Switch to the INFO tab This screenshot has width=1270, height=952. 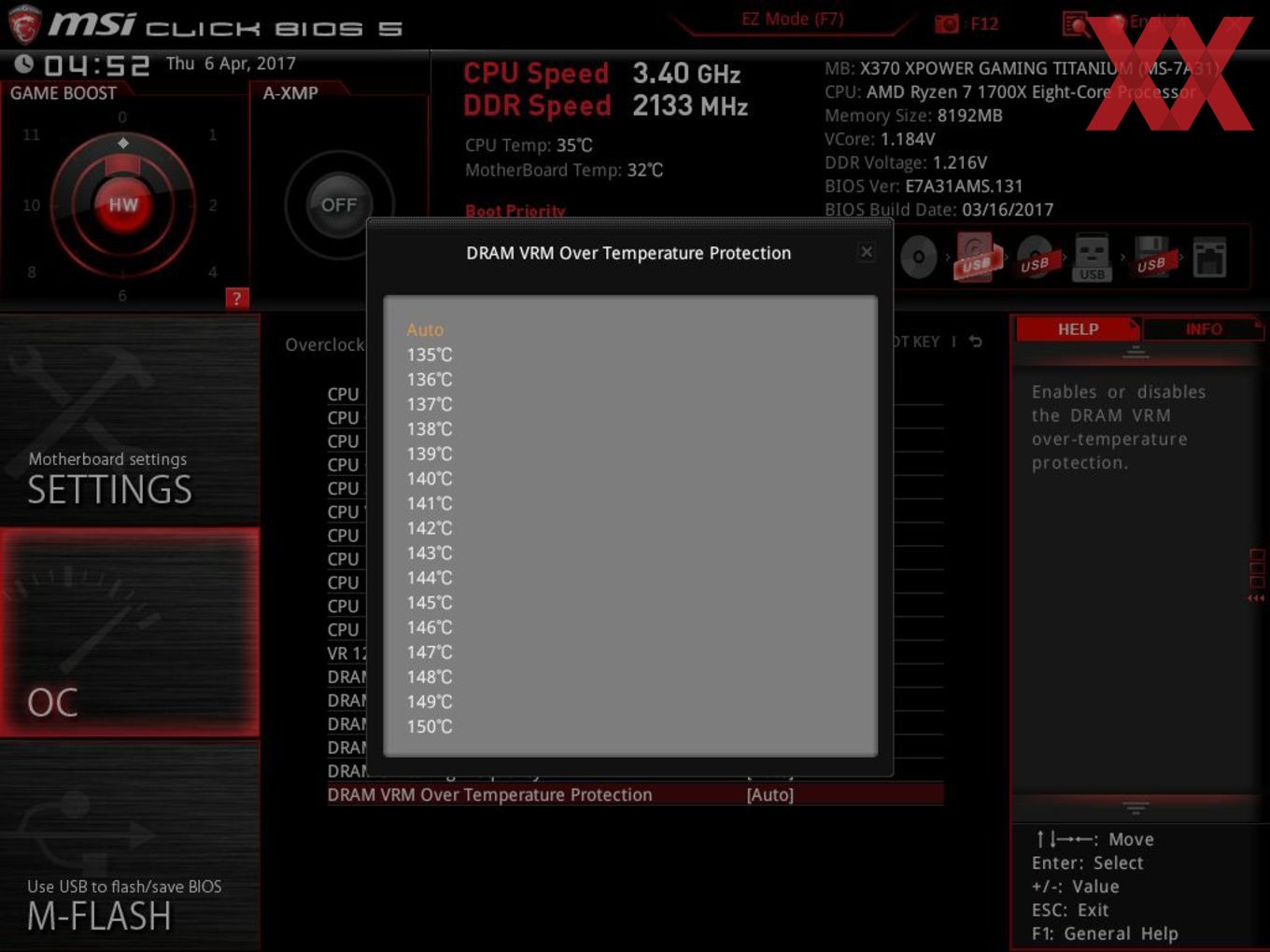[x=1203, y=329]
